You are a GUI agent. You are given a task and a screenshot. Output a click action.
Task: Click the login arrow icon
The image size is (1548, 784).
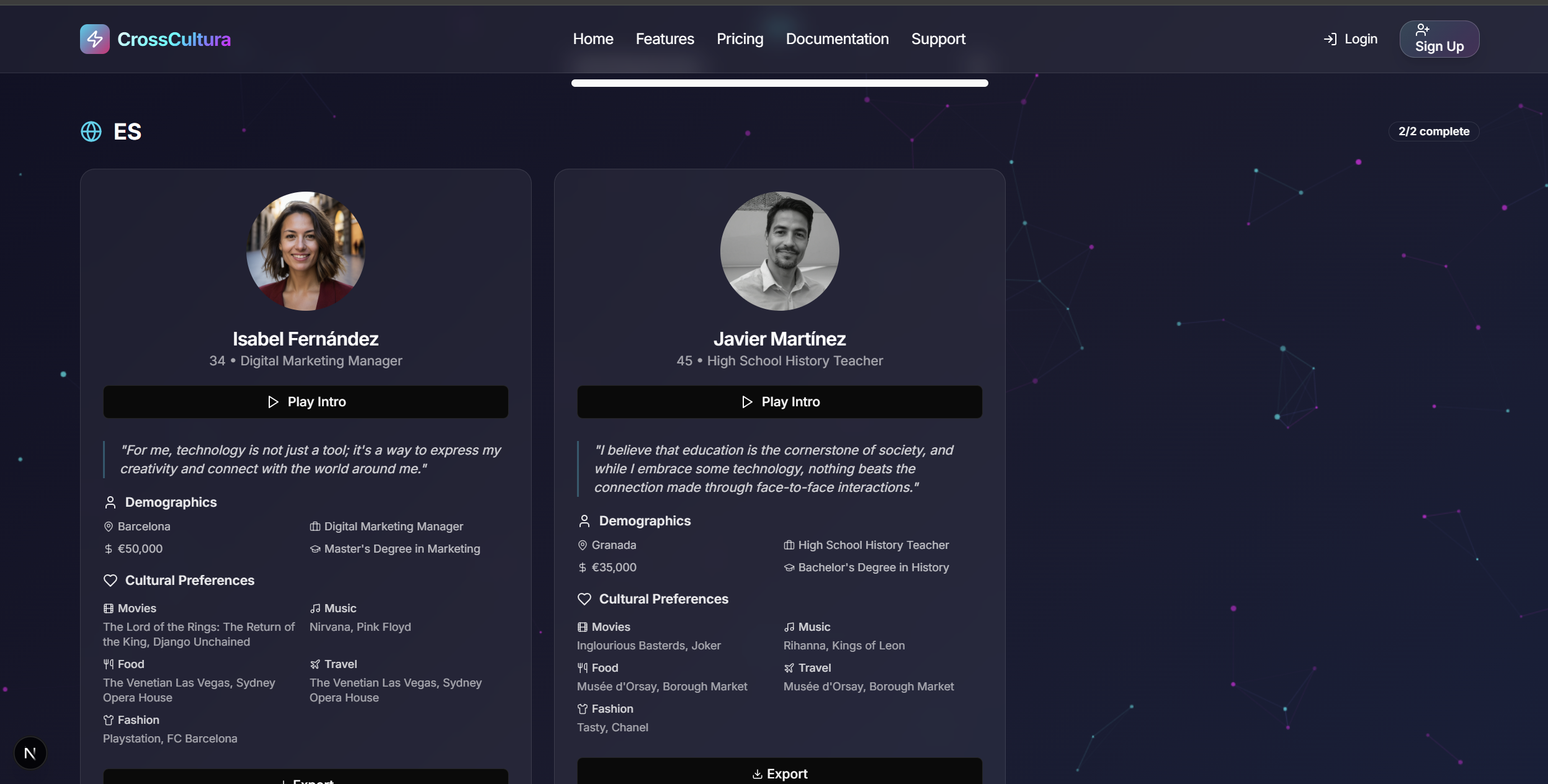tap(1330, 39)
